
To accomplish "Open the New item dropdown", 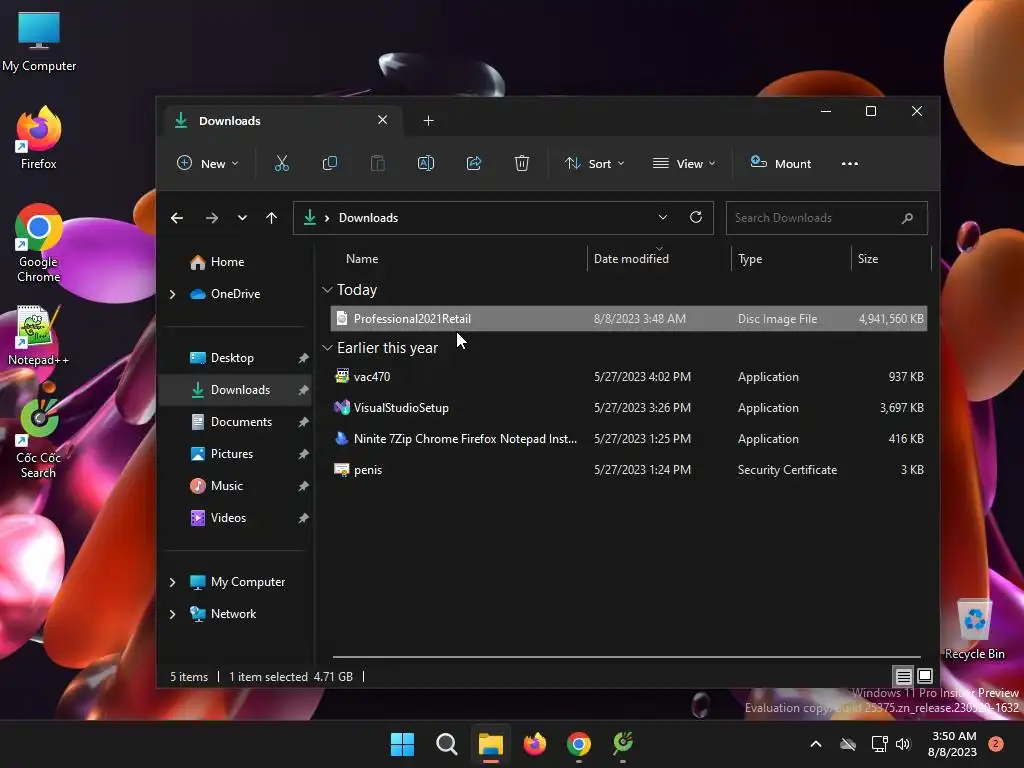I will tap(208, 163).
